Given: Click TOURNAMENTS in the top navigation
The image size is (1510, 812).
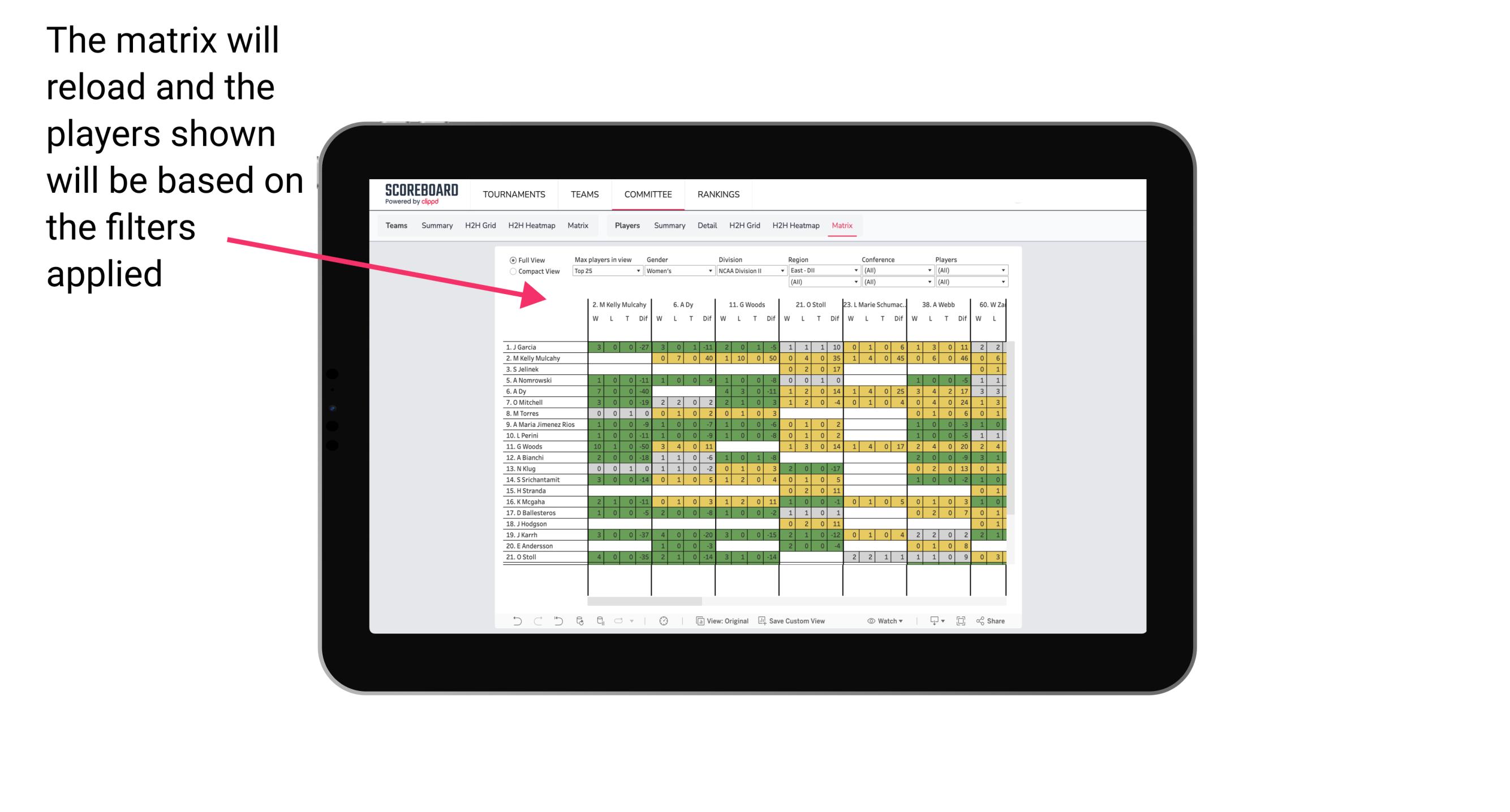Looking at the screenshot, I should [x=516, y=193].
